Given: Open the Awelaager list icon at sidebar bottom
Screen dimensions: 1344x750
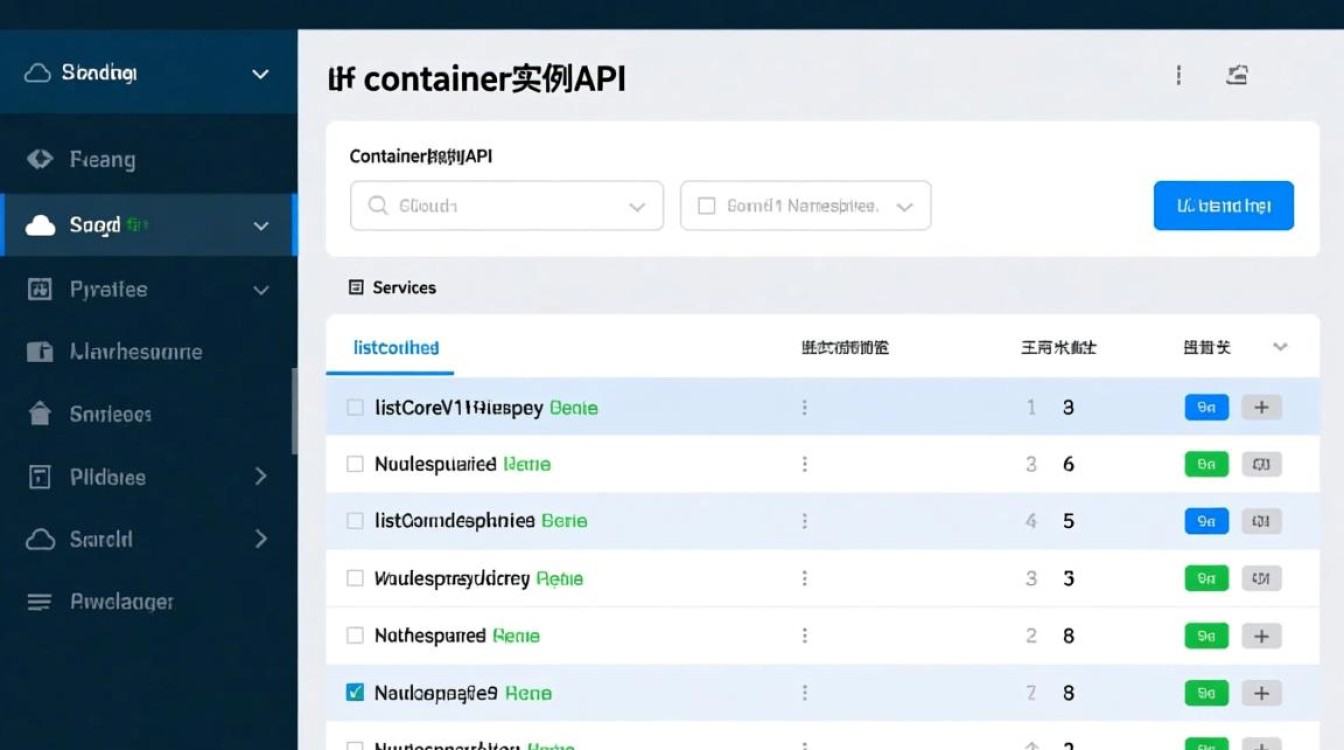Looking at the screenshot, I should pos(41,601).
